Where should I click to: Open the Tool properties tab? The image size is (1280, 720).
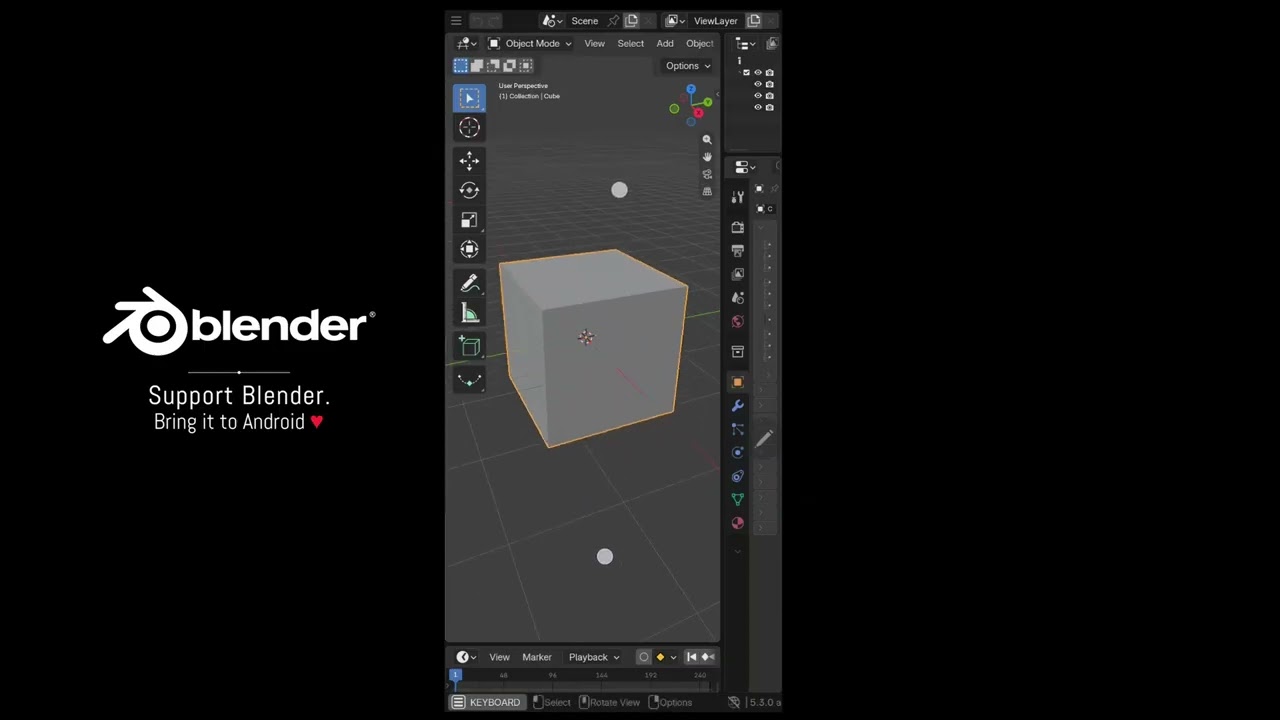tap(738, 197)
